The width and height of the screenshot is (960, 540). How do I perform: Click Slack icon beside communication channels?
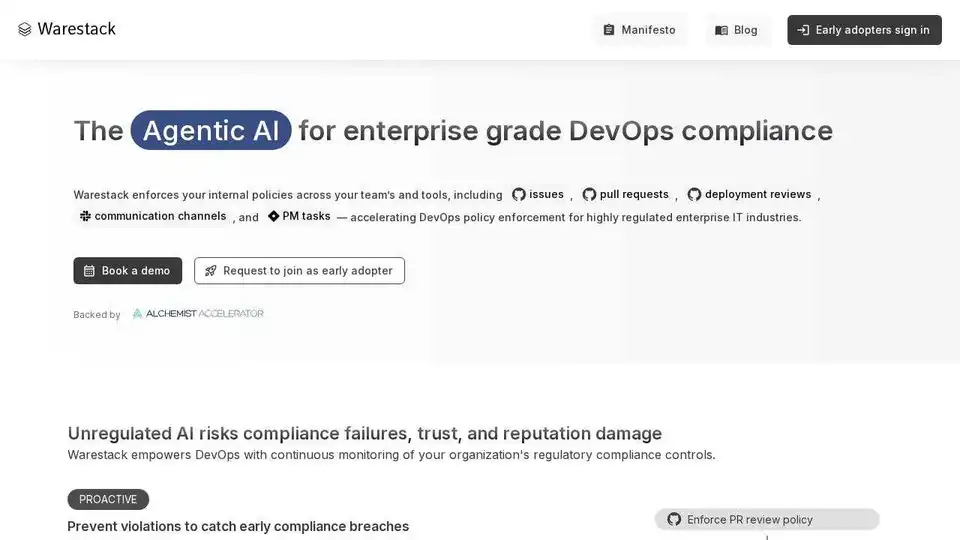tap(85, 216)
